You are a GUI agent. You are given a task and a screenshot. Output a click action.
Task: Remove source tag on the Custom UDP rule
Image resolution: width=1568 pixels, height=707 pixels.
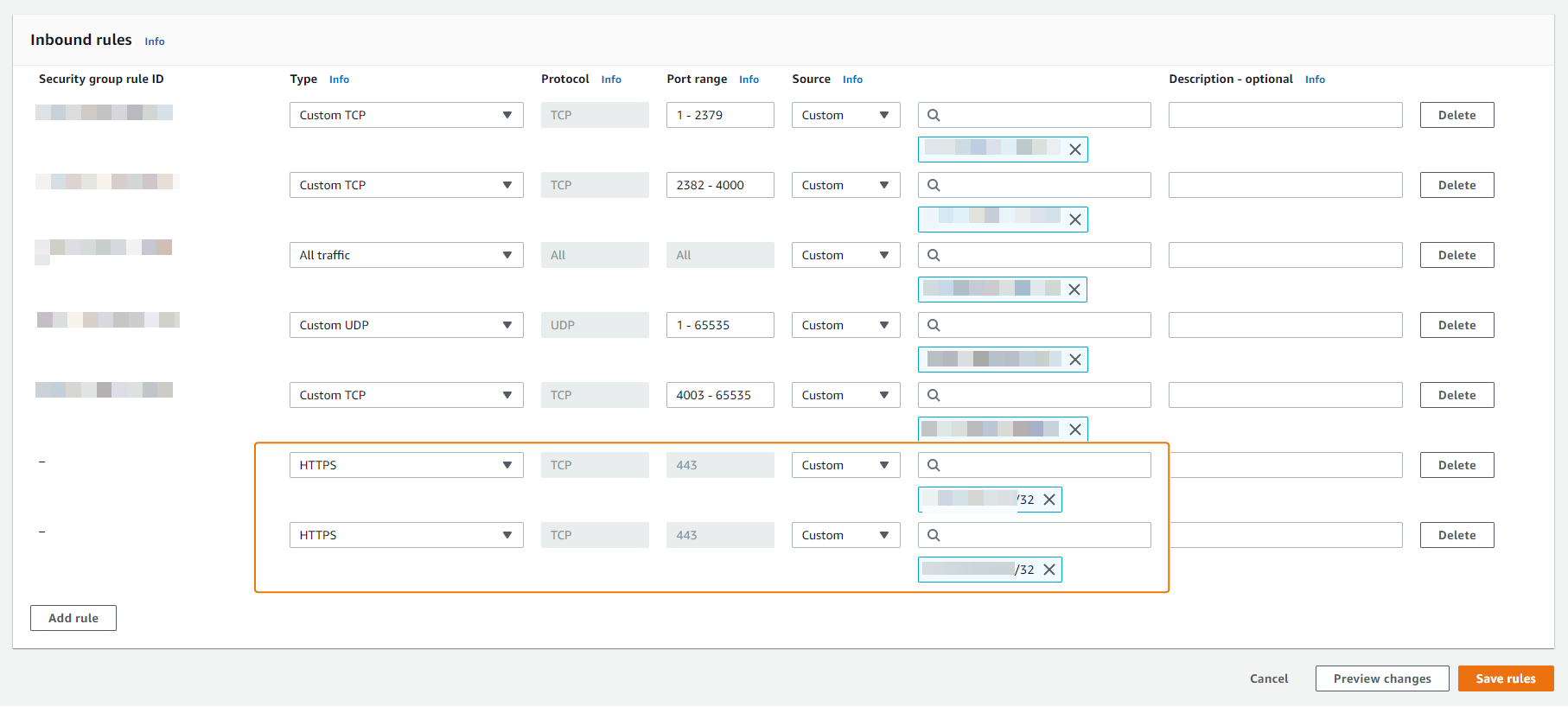click(1074, 360)
